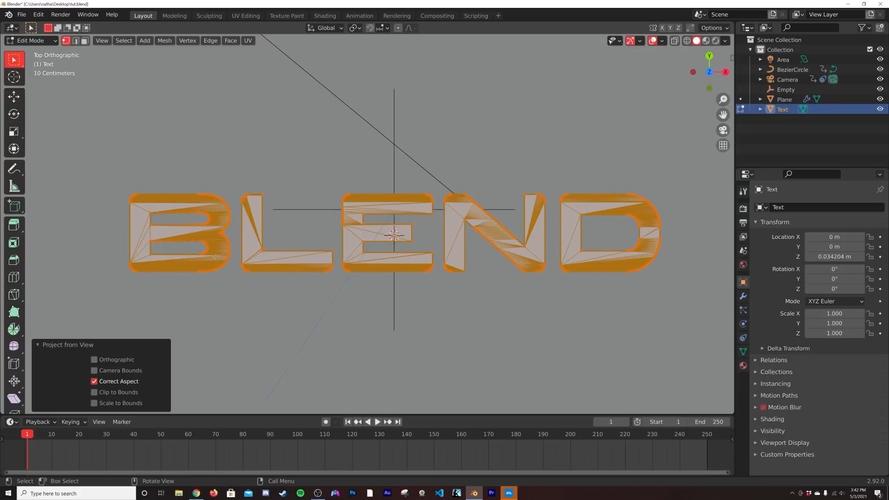Uncheck the Correct Aspect checkbox
889x500 pixels.
click(94, 381)
